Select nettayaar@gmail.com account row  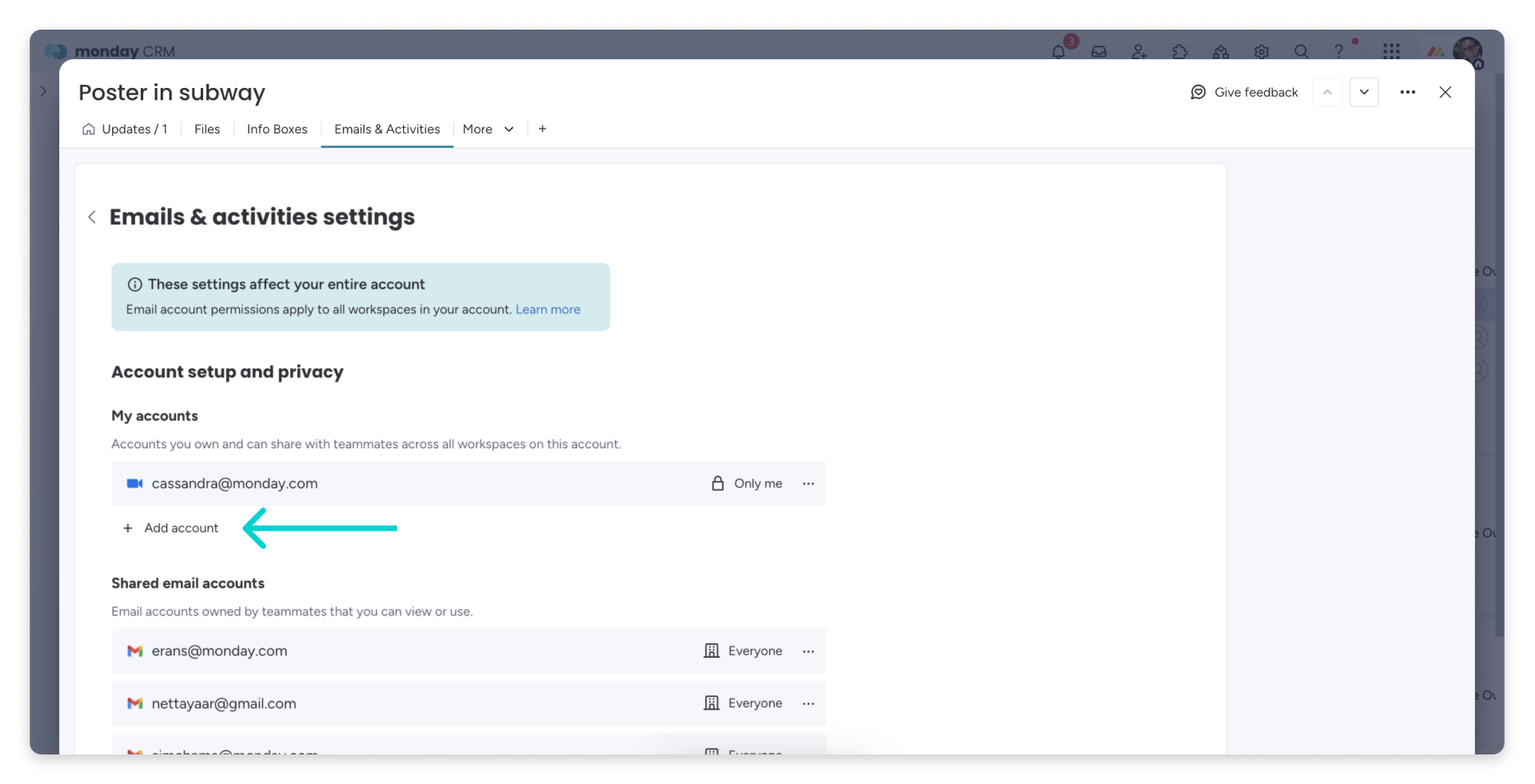[x=468, y=703]
